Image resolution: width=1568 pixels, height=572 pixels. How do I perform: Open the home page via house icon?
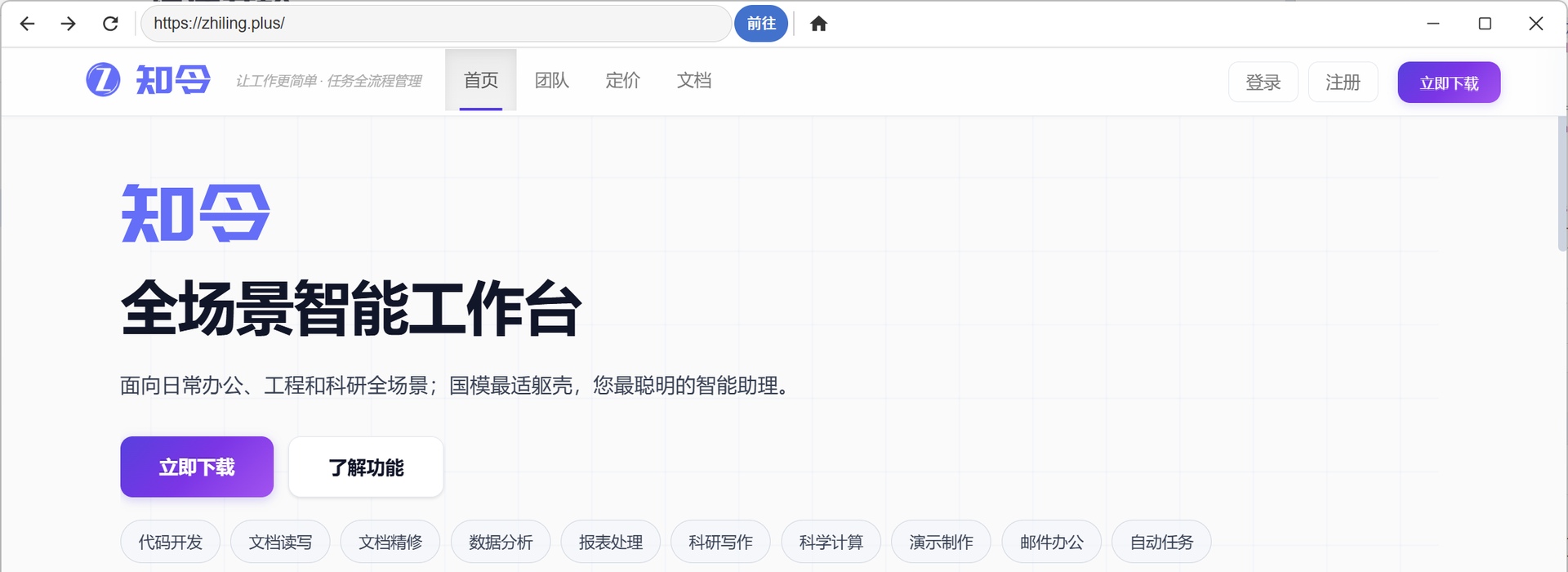pyautogui.click(x=818, y=24)
